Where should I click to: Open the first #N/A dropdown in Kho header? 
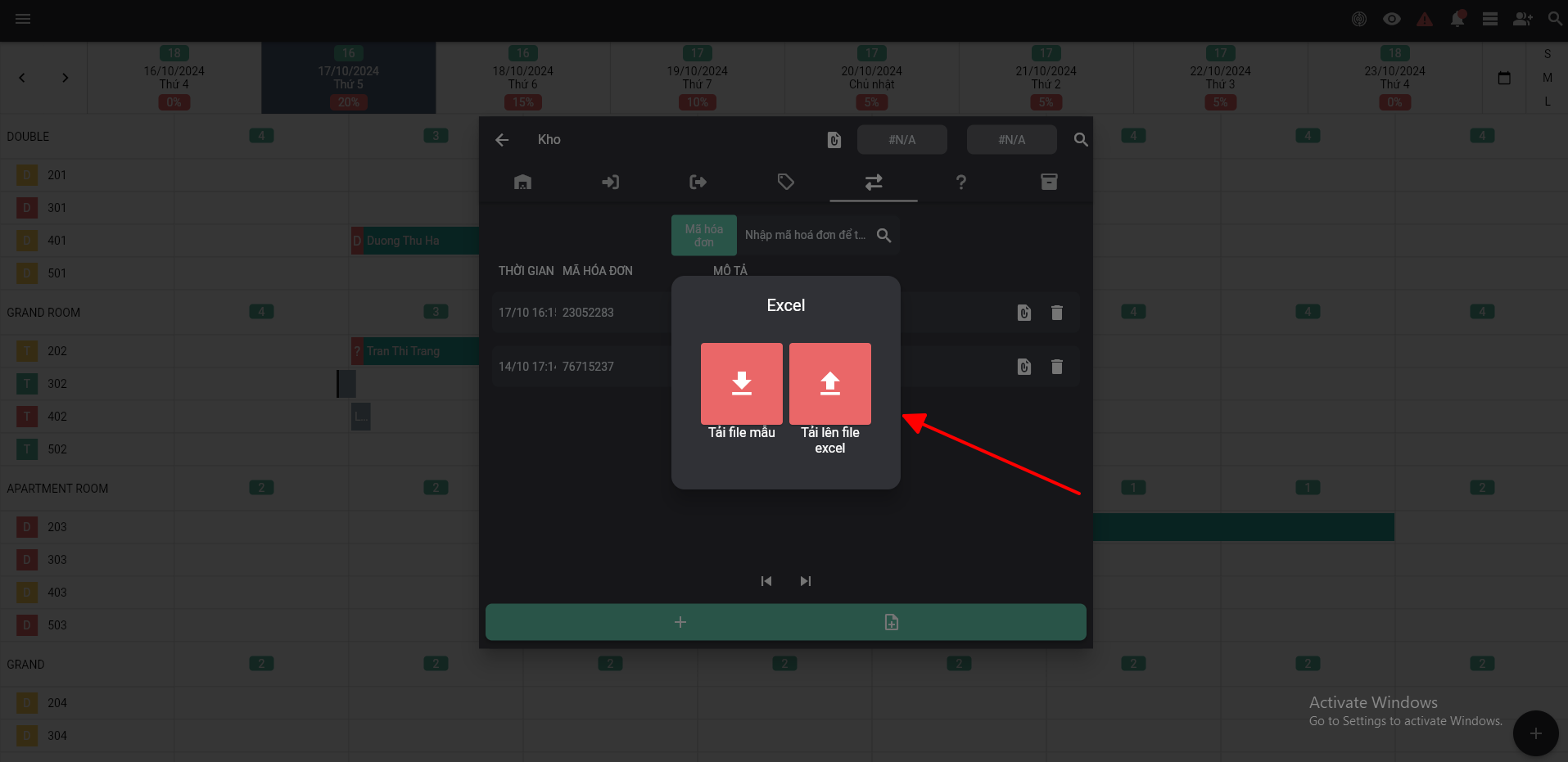coord(902,140)
